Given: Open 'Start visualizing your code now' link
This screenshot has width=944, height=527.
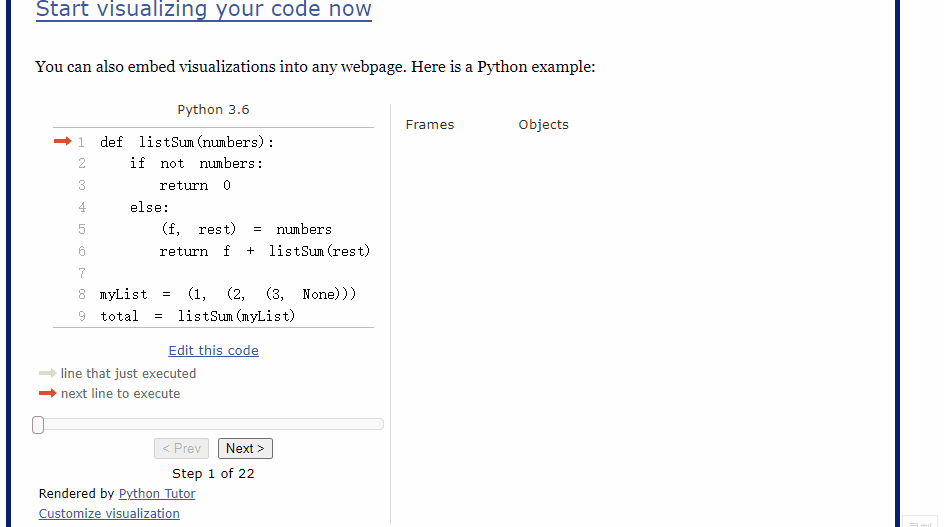Looking at the screenshot, I should 203,10.
